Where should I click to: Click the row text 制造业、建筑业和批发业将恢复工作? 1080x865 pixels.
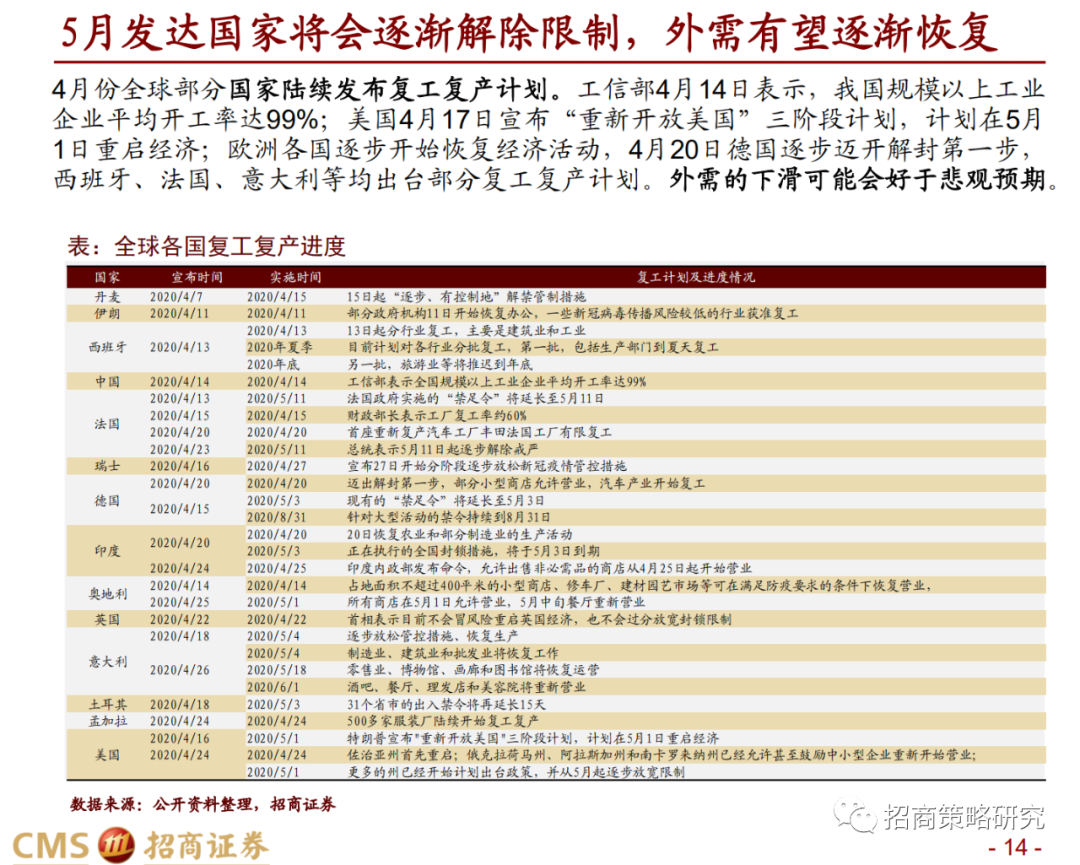[x=453, y=653]
